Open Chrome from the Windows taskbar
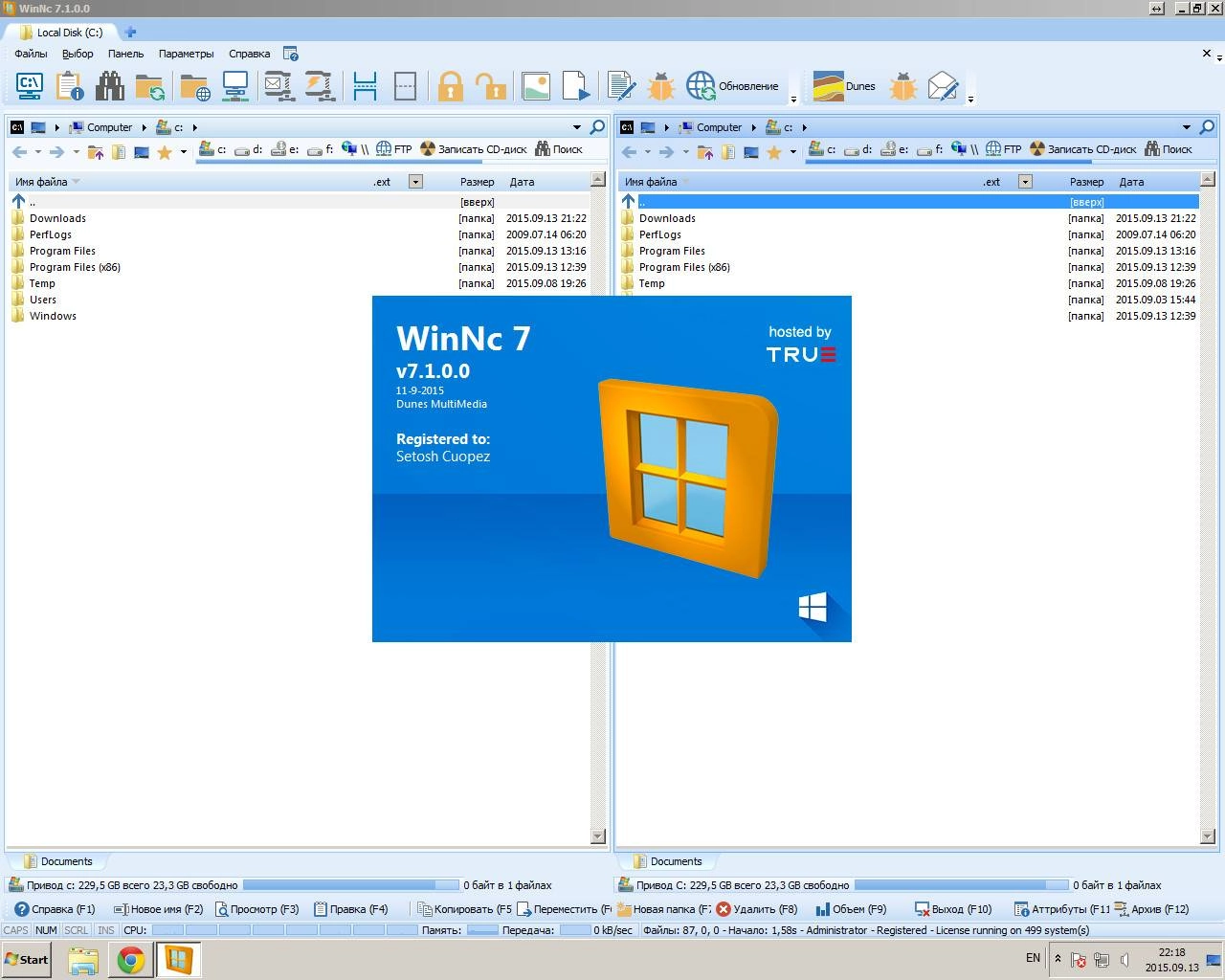Viewport: 1225px width, 980px height. click(130, 959)
